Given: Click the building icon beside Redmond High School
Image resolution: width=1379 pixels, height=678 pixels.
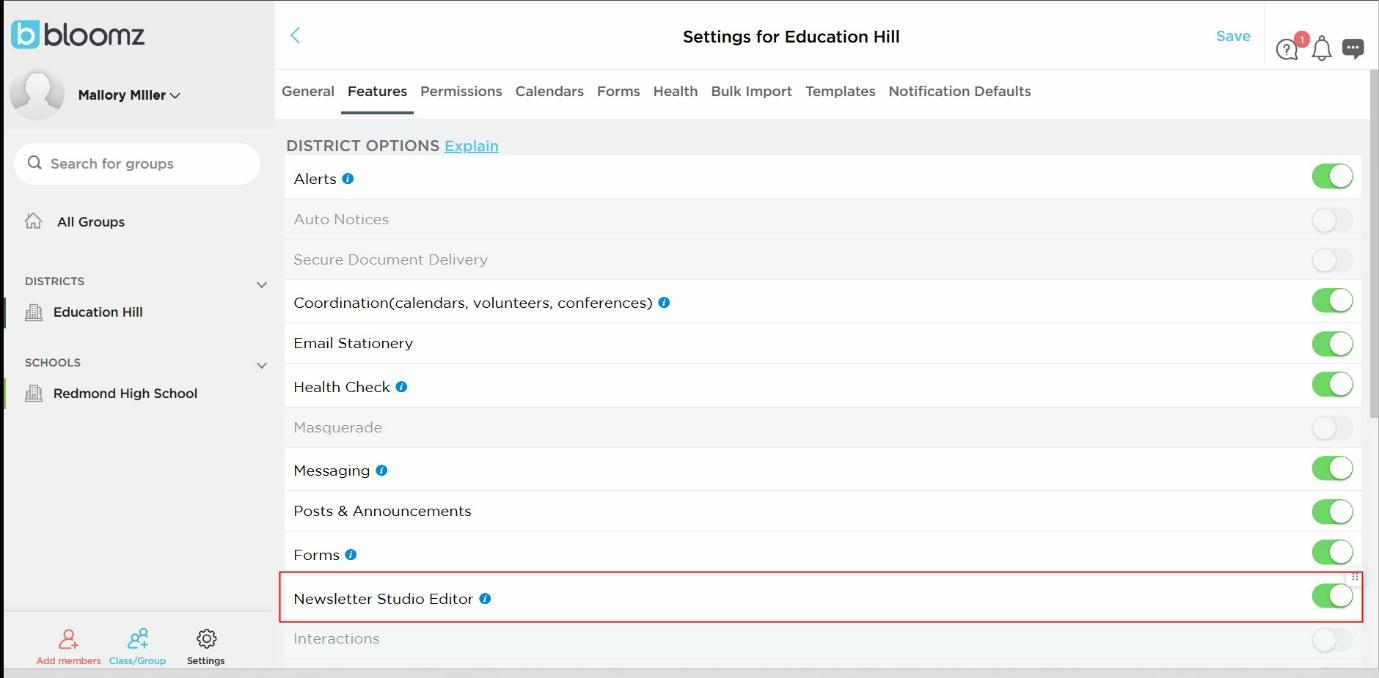Looking at the screenshot, I should [33, 393].
